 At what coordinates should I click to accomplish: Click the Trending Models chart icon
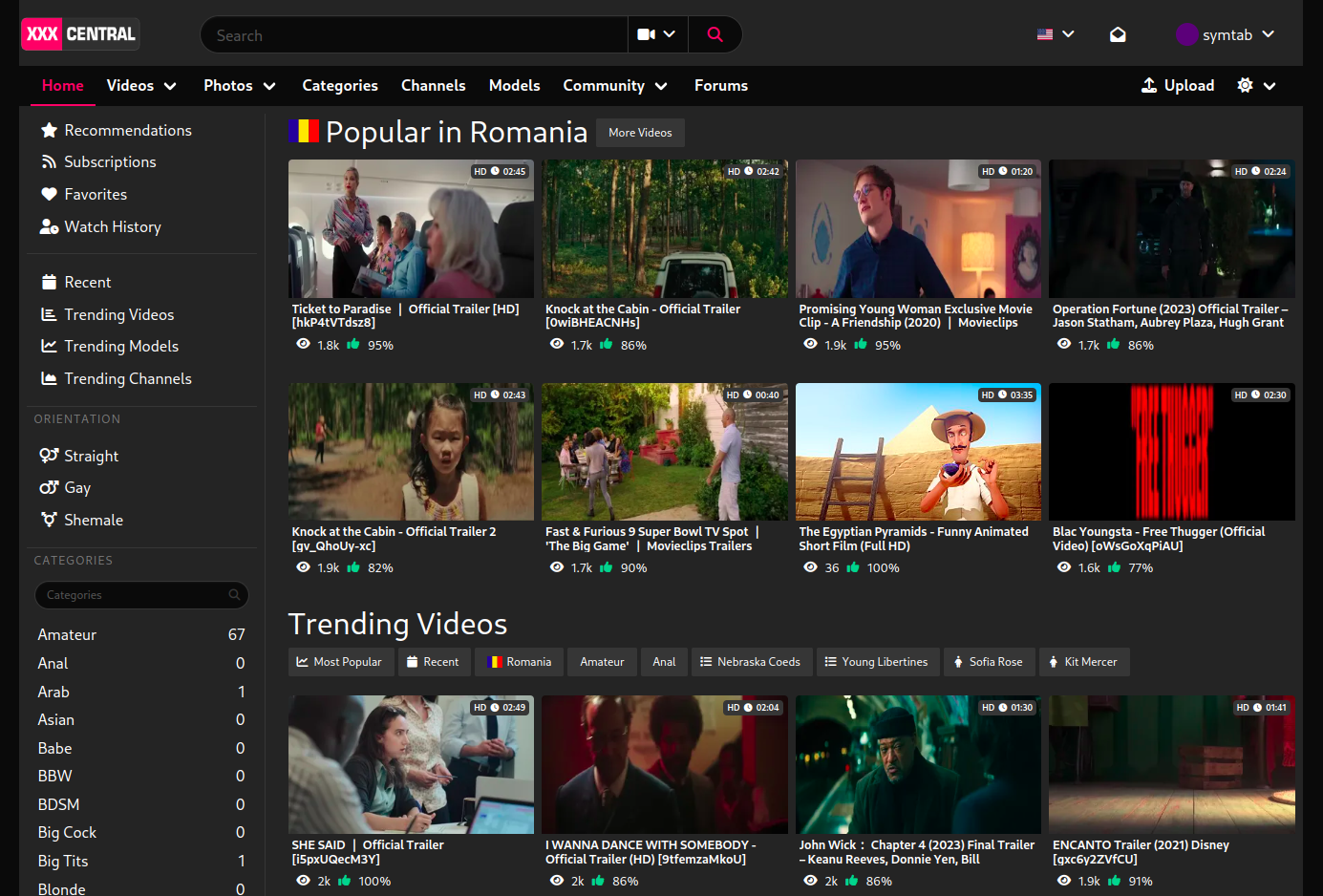tap(49, 346)
